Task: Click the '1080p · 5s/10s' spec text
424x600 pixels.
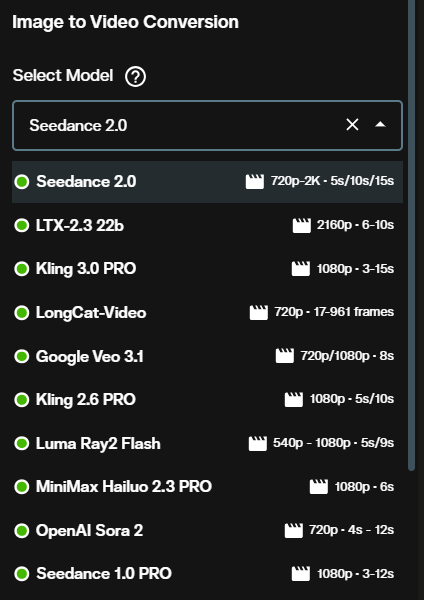Action: pyautogui.click(x=352, y=399)
